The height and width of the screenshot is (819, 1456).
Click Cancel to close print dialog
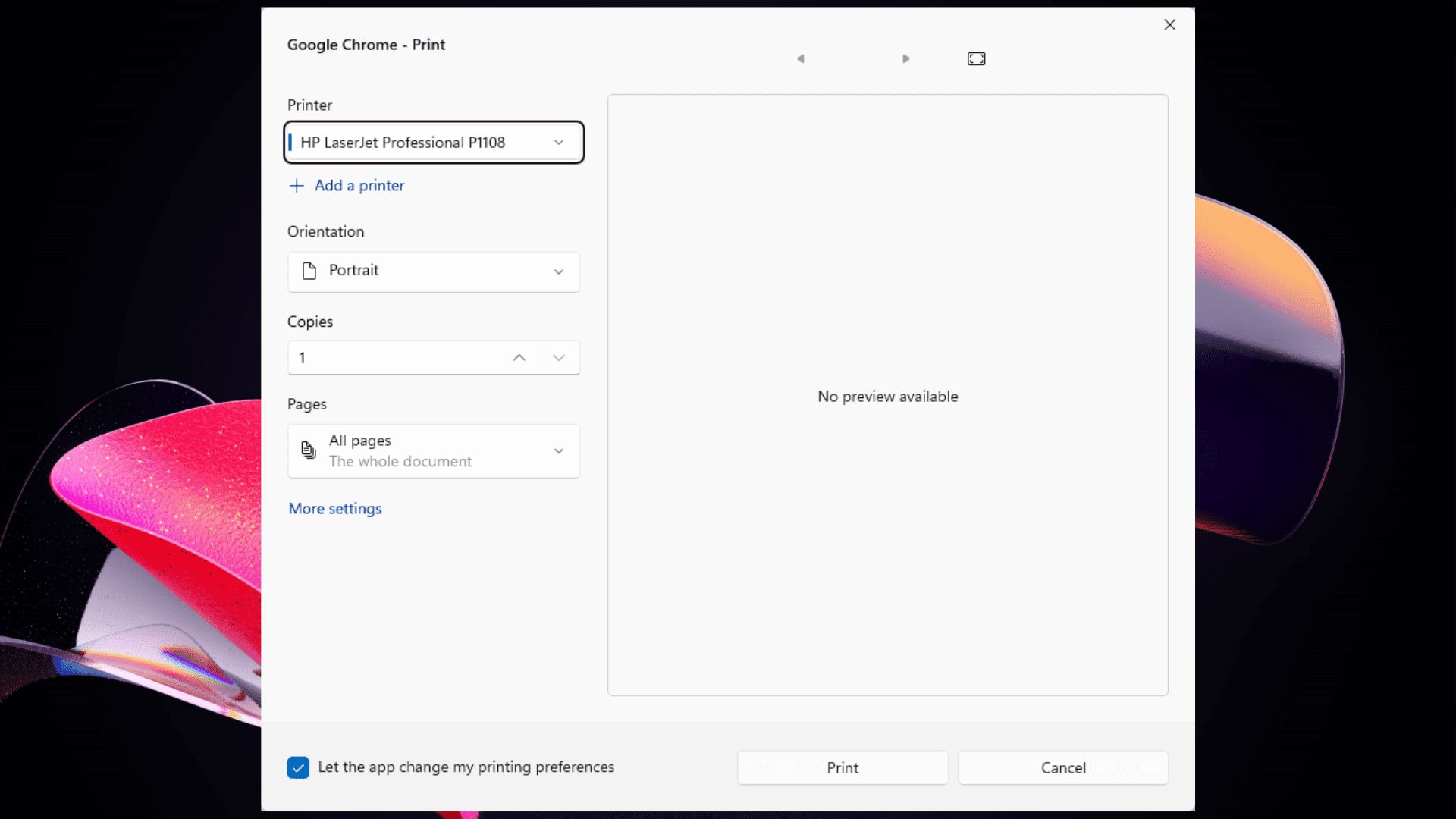click(1063, 767)
